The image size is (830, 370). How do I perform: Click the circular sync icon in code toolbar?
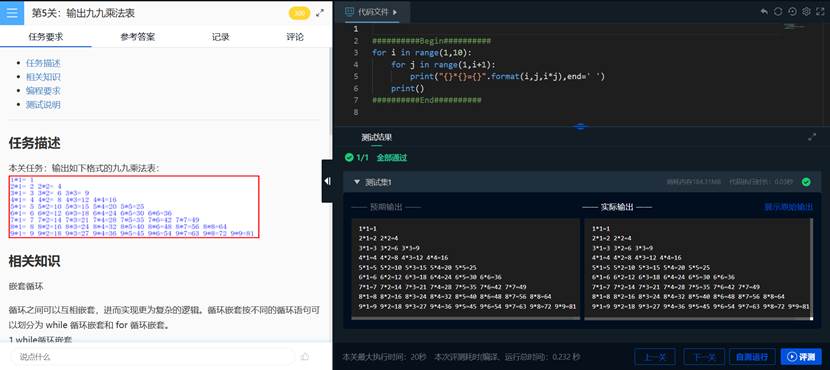click(778, 12)
